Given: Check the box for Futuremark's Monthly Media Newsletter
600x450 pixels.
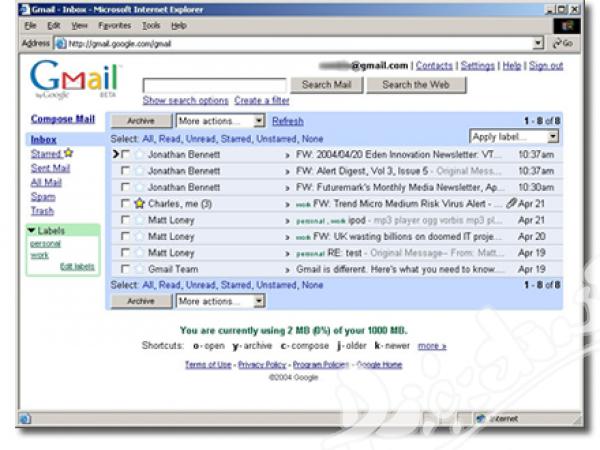Looking at the screenshot, I should tap(125, 187).
